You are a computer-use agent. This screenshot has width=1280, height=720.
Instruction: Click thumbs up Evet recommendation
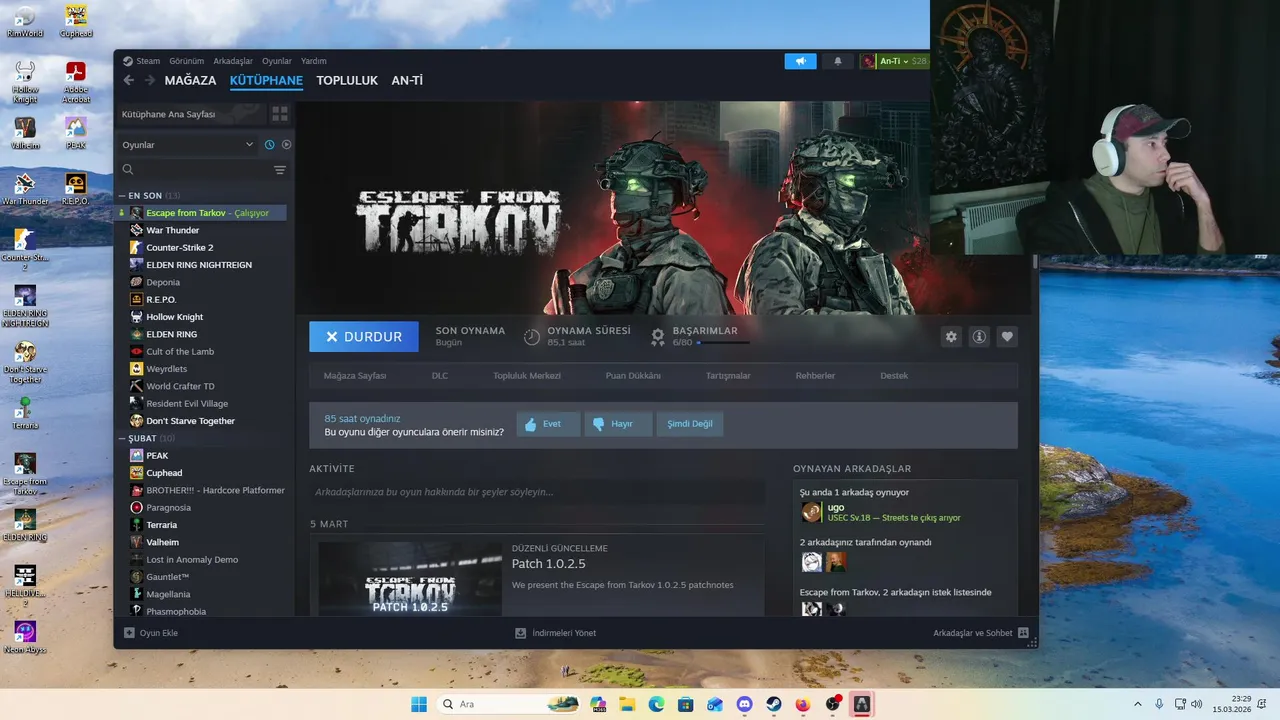(x=548, y=424)
